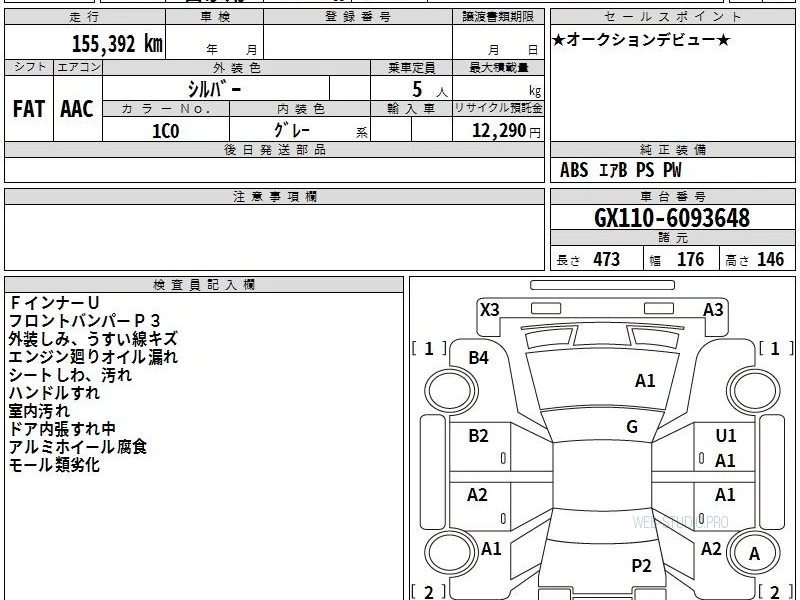Screen dimensions: 800x600
Task: Select the B2 mark on the front door
Action: point(478,436)
